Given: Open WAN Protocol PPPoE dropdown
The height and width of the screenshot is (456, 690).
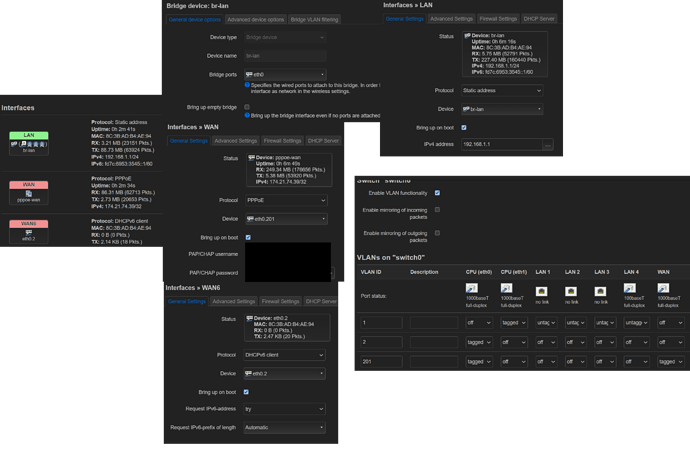Looking at the screenshot, I should click(286, 200).
